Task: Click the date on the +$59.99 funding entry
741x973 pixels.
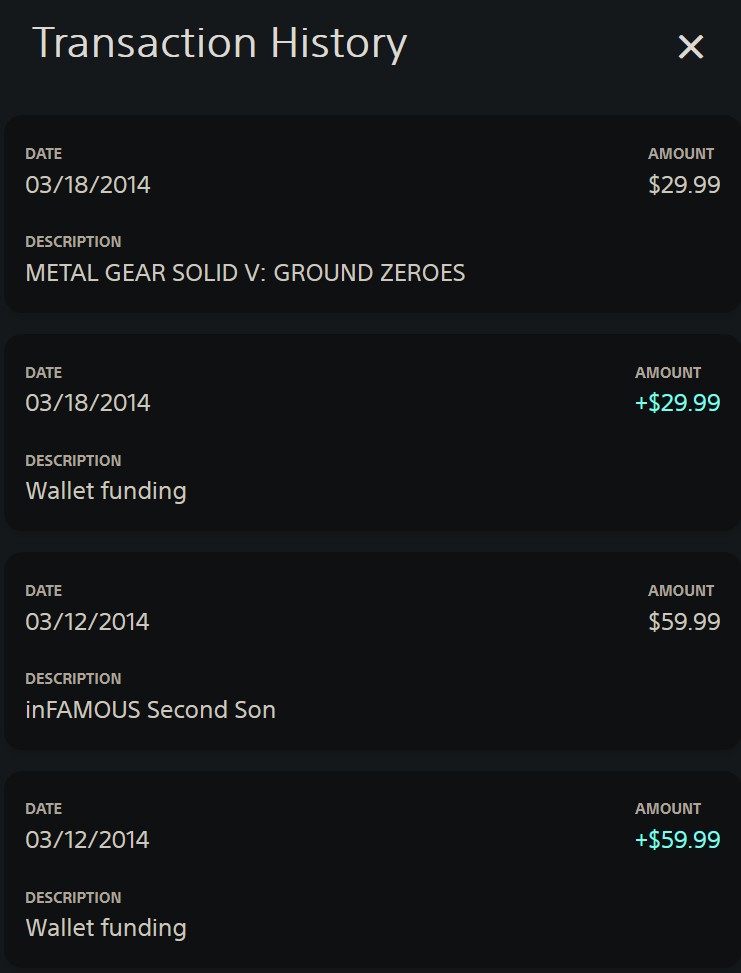Action: (88, 840)
